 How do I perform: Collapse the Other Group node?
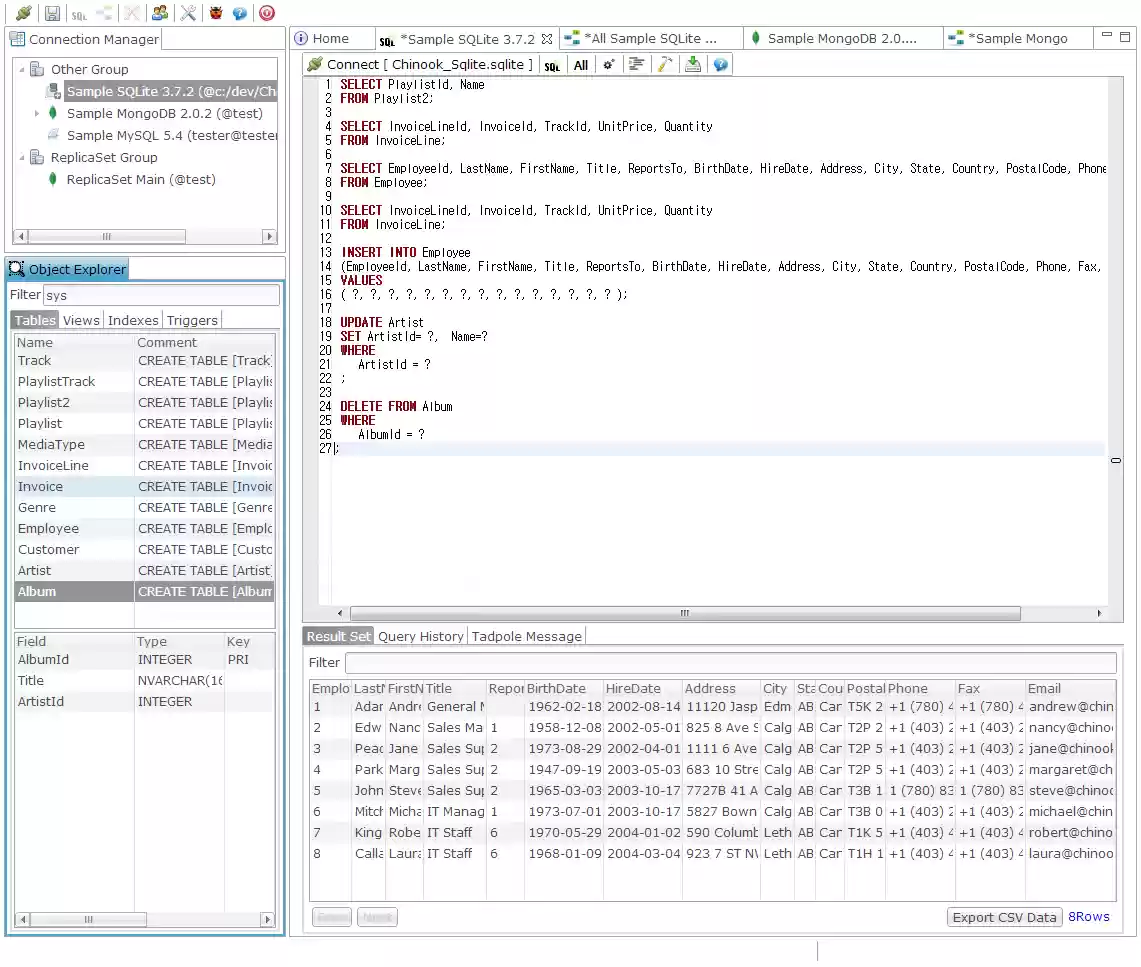coord(23,68)
